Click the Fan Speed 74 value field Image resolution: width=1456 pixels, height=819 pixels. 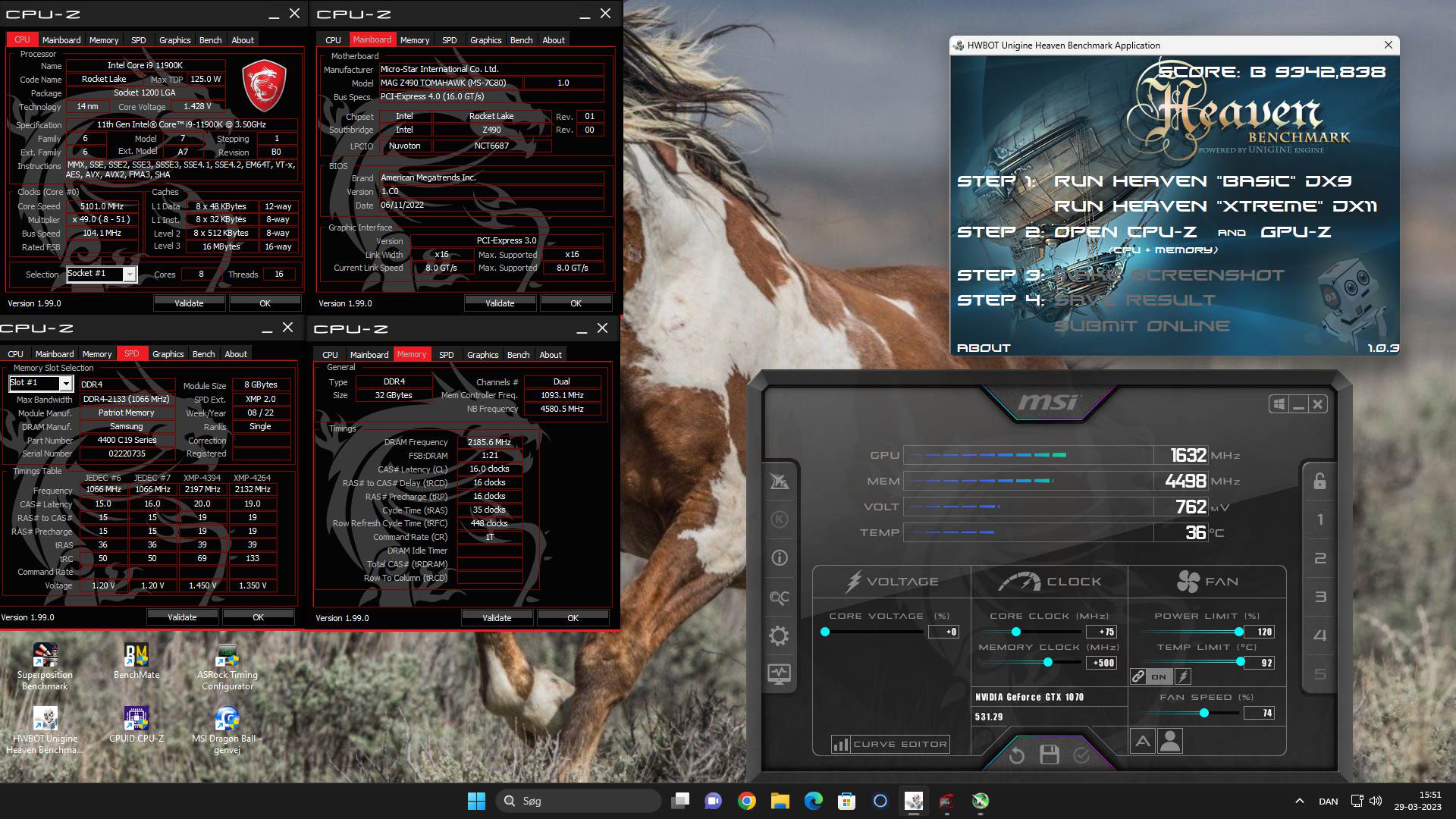1260,713
